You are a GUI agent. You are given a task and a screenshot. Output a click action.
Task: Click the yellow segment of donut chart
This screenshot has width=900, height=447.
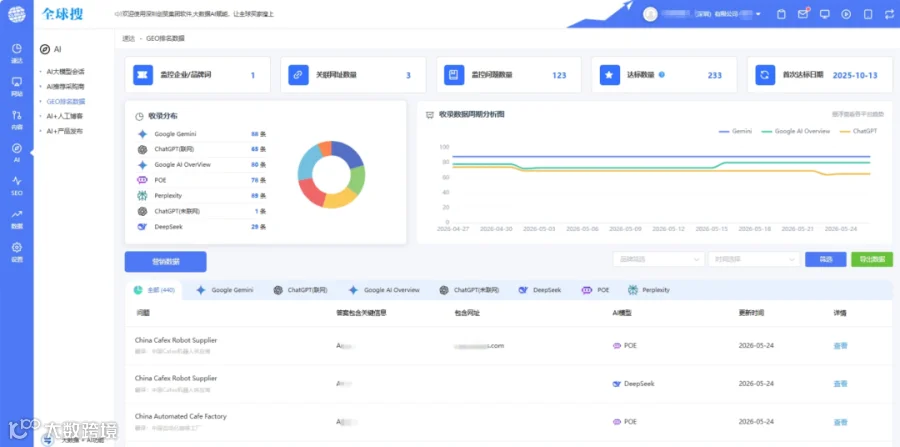tap(340, 199)
